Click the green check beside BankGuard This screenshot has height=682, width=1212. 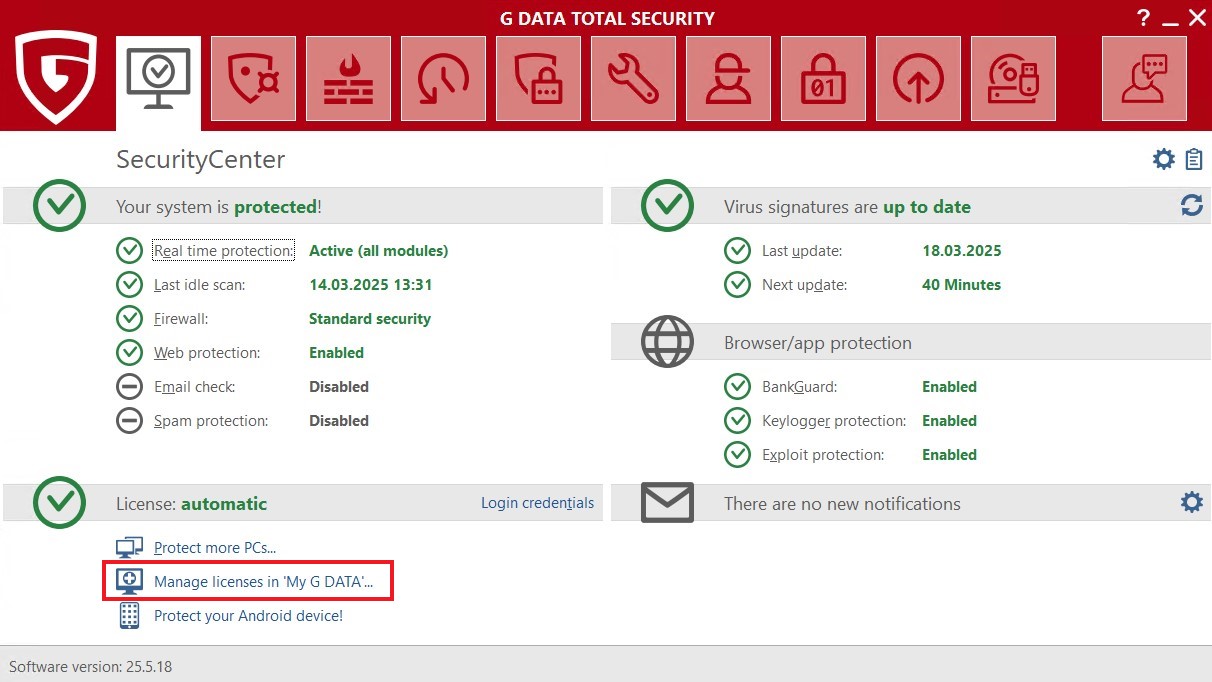click(737, 387)
